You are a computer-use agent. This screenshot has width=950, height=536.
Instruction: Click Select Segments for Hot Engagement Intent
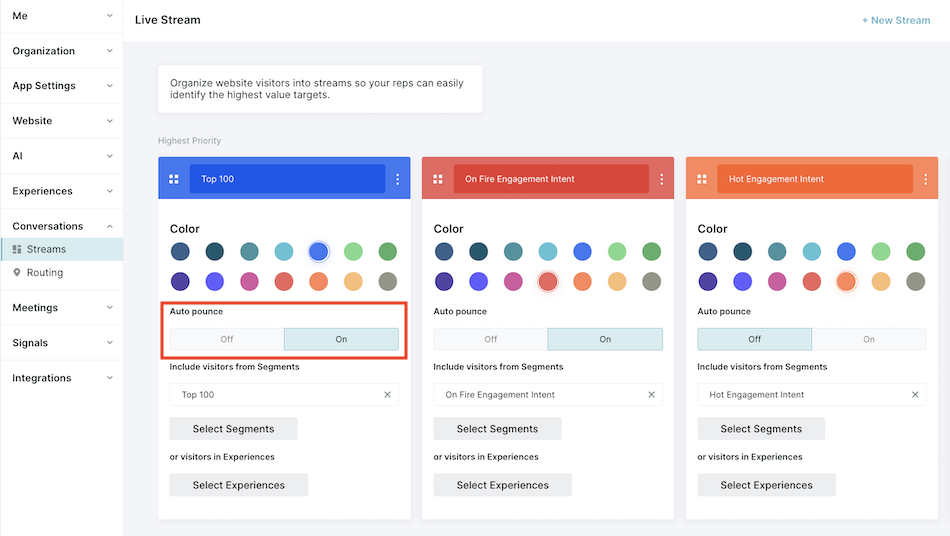point(761,429)
